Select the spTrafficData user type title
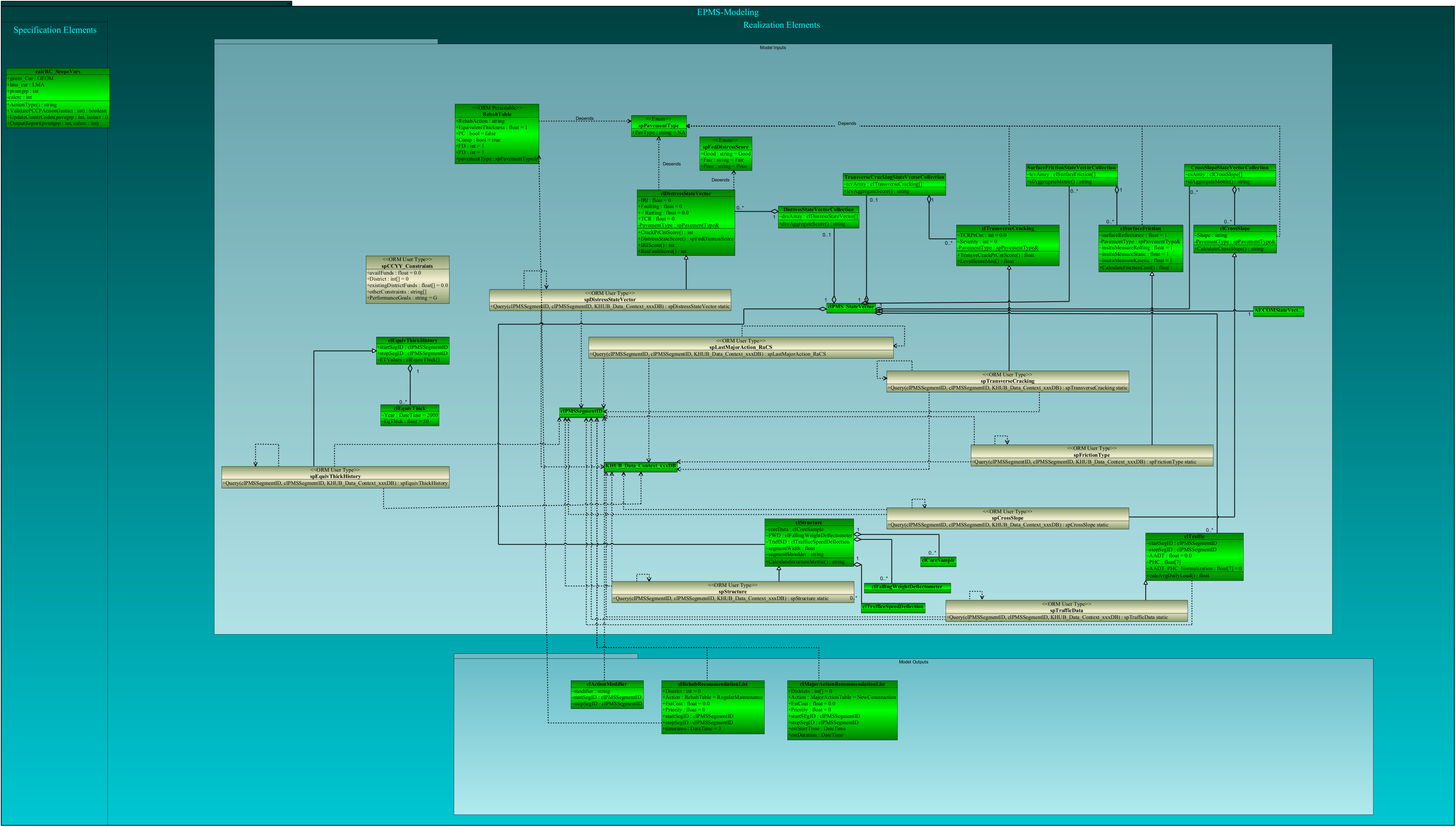This screenshot has width=1456, height=827. click(x=1067, y=611)
